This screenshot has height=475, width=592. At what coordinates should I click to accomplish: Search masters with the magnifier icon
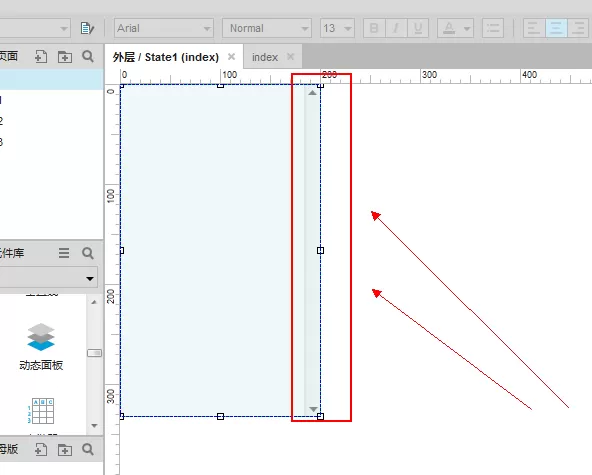(x=88, y=449)
